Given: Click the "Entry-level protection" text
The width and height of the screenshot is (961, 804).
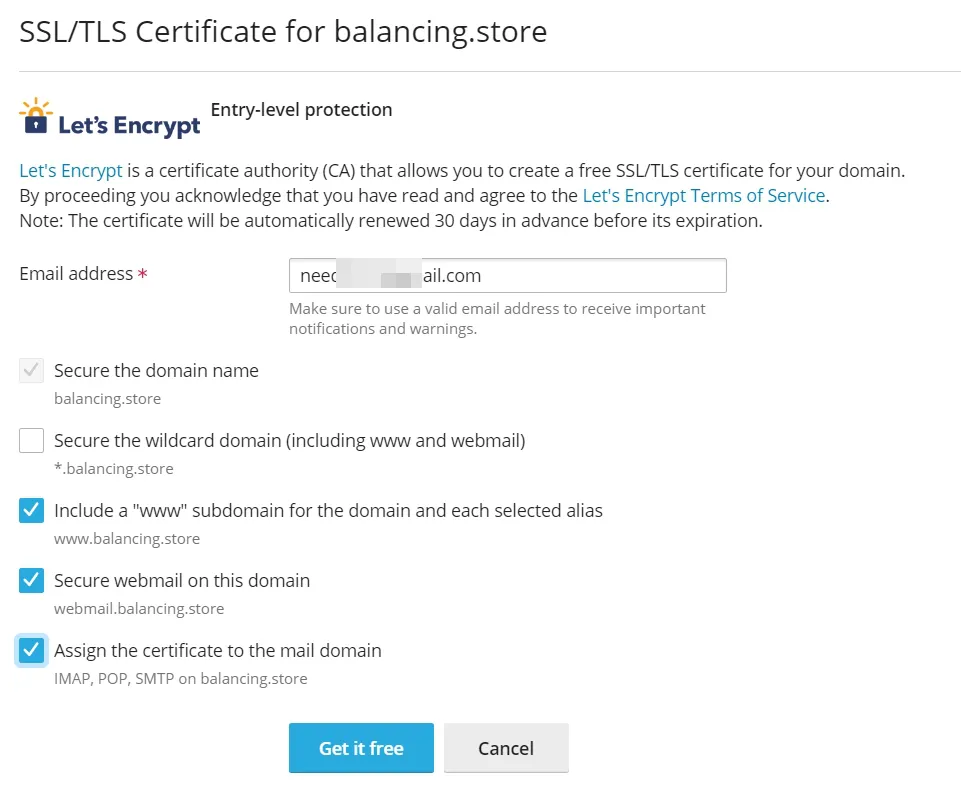Looking at the screenshot, I should pos(302,110).
